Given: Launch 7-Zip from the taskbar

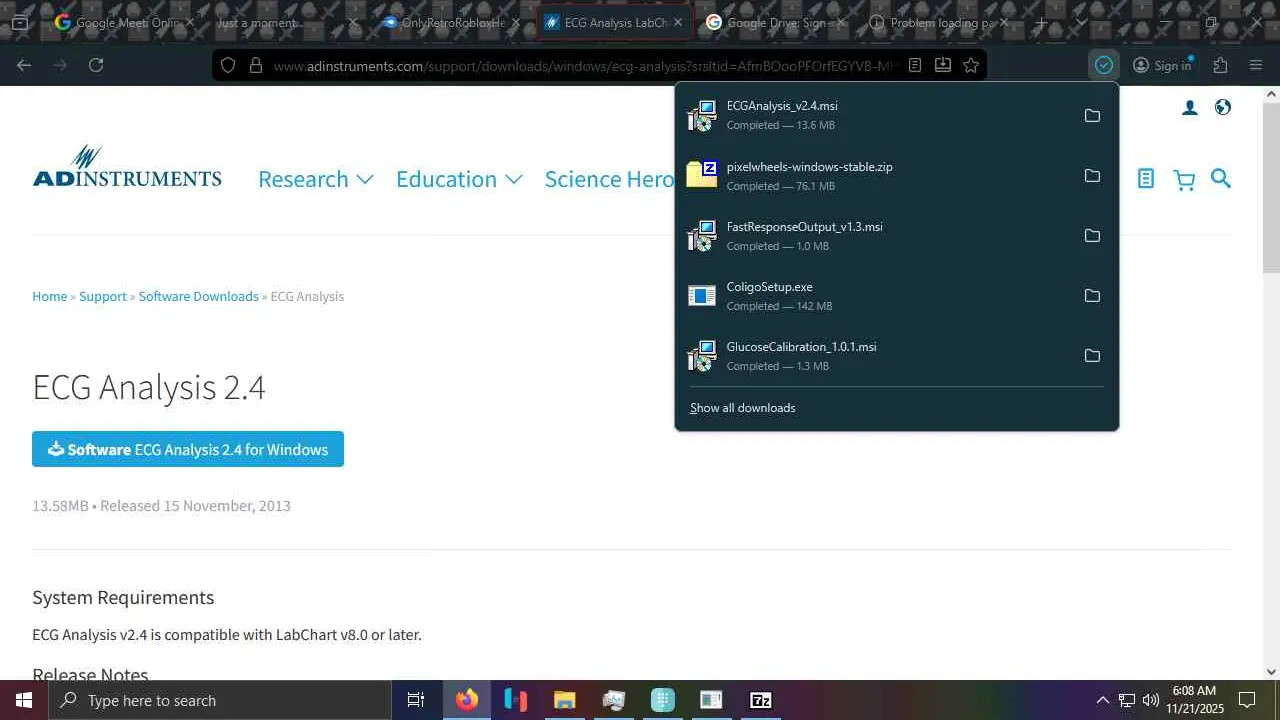Looking at the screenshot, I should point(761,700).
